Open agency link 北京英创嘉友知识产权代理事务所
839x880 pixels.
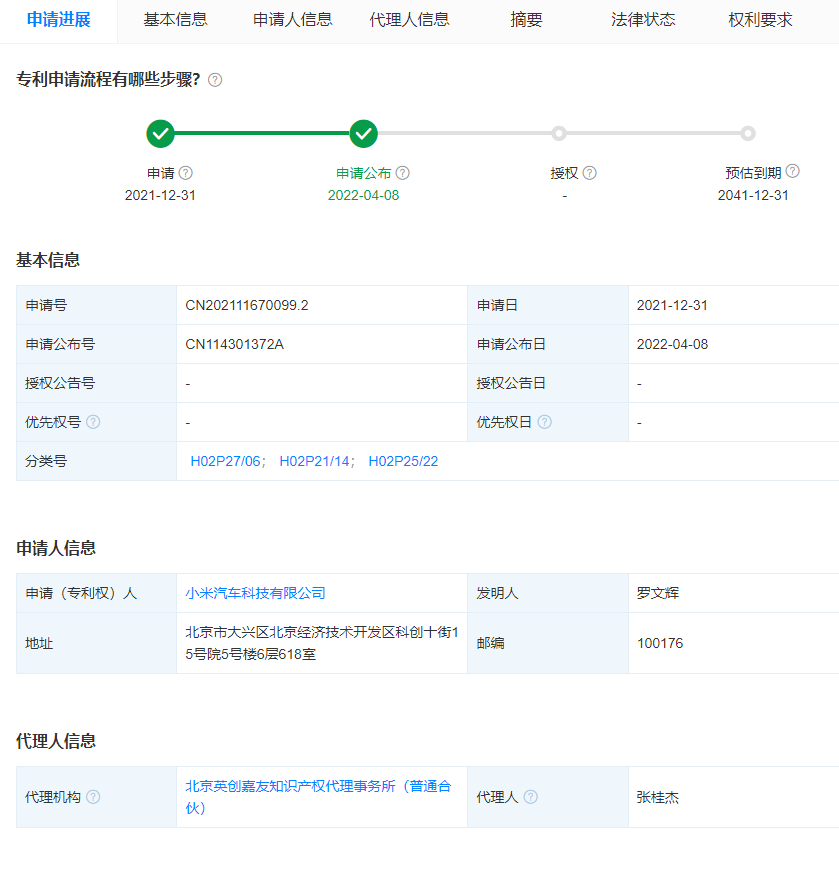click(x=318, y=787)
